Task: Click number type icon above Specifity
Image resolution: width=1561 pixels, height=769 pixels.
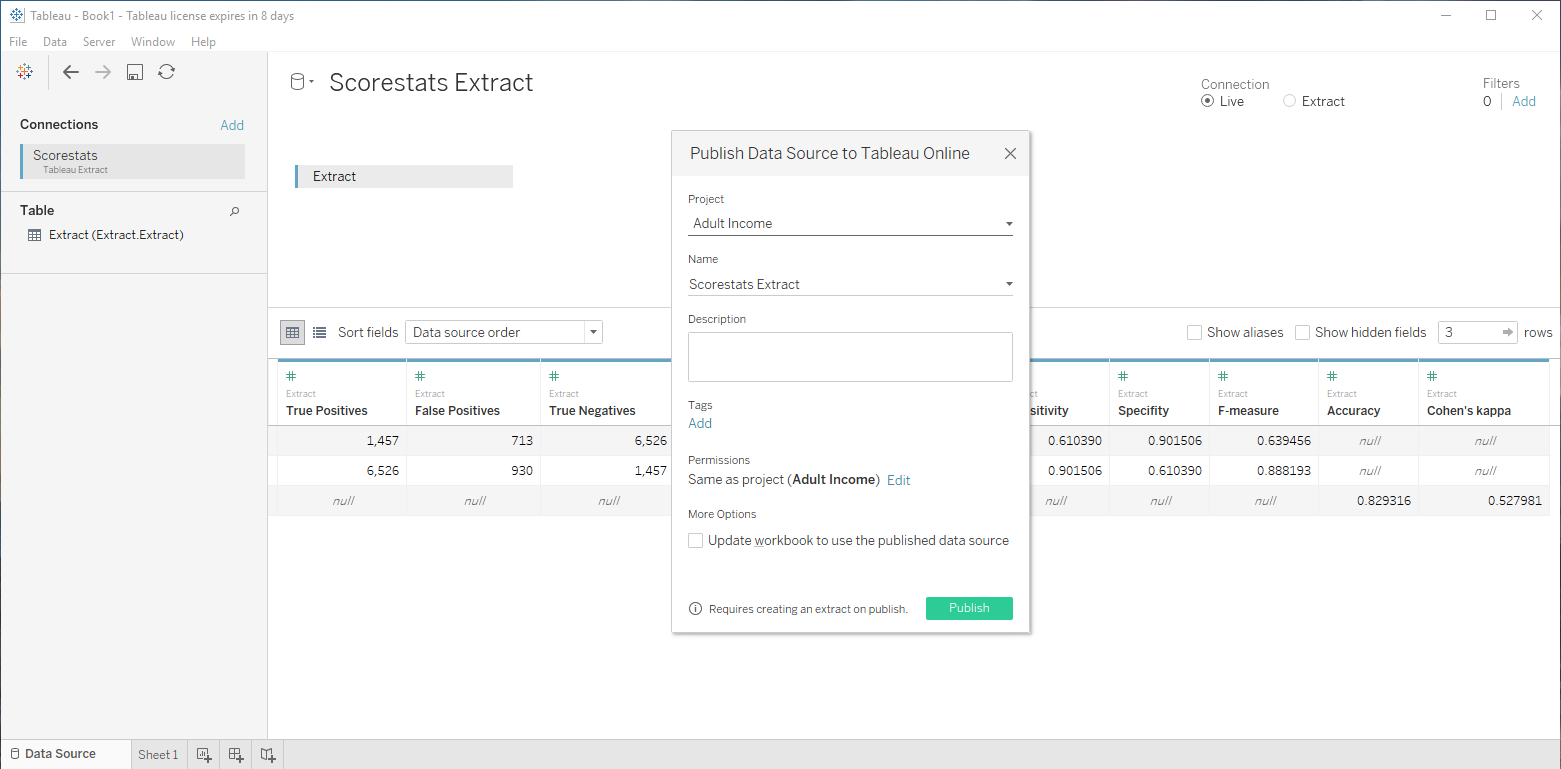Action: (1124, 376)
